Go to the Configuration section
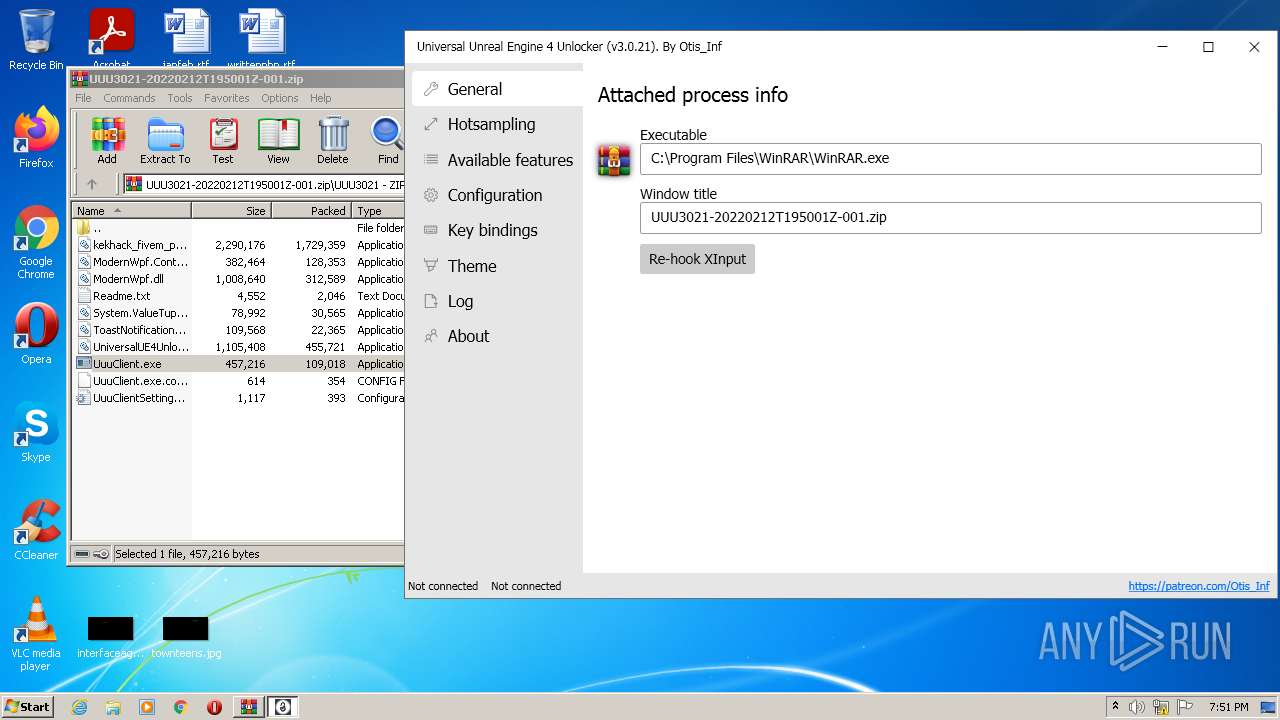This screenshot has width=1280, height=720. click(x=497, y=195)
